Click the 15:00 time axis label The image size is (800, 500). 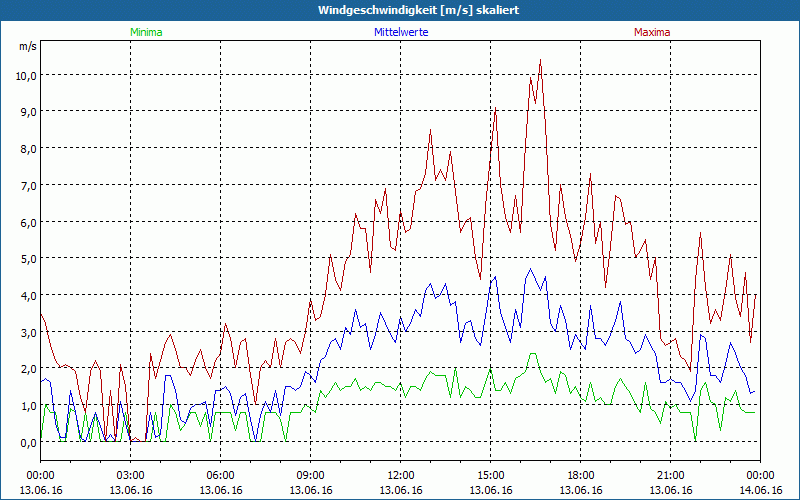point(491,476)
